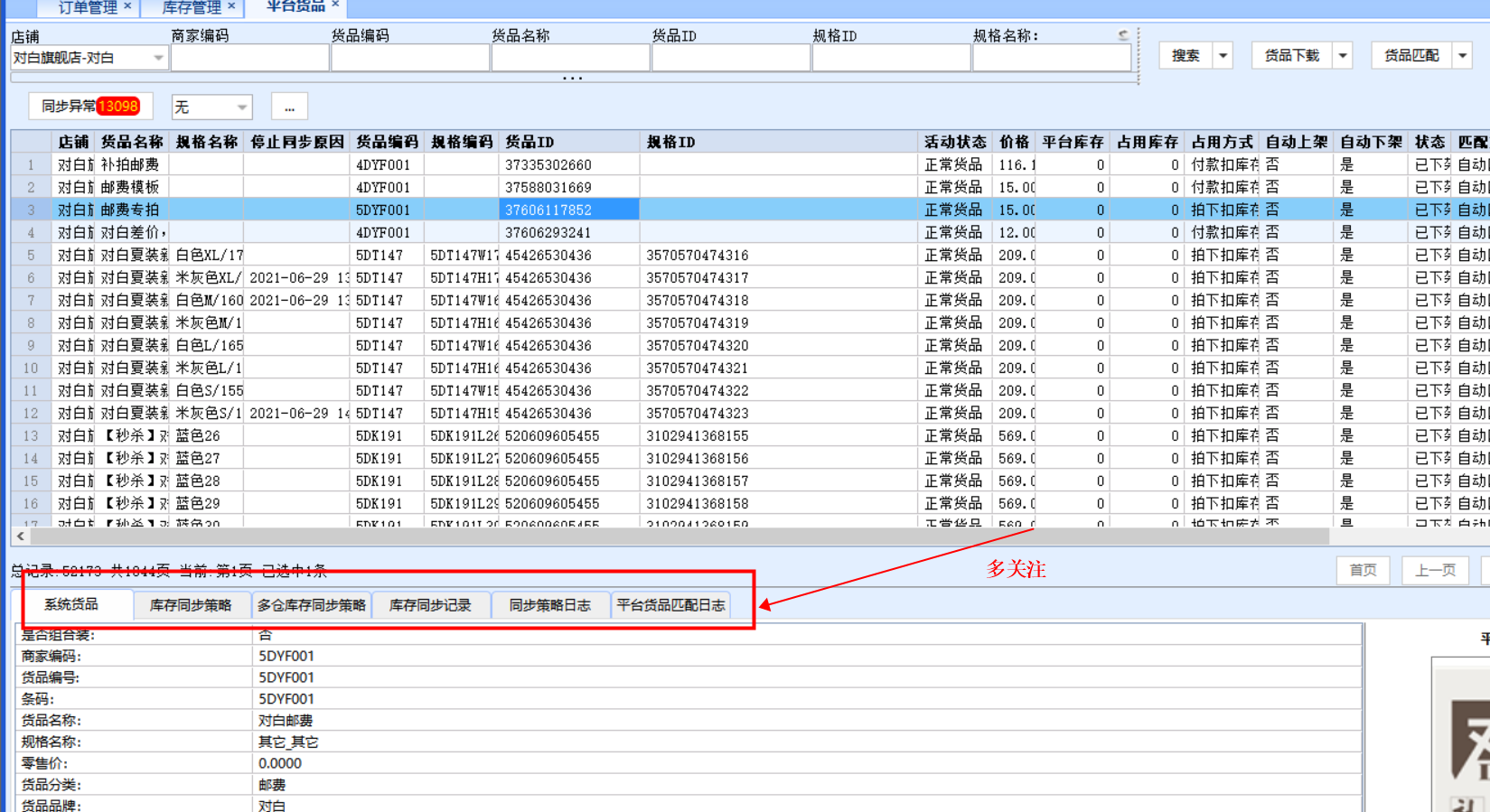Image resolution: width=1490 pixels, height=812 pixels.
Task: Click the 货品下载 button
Action: (1291, 56)
